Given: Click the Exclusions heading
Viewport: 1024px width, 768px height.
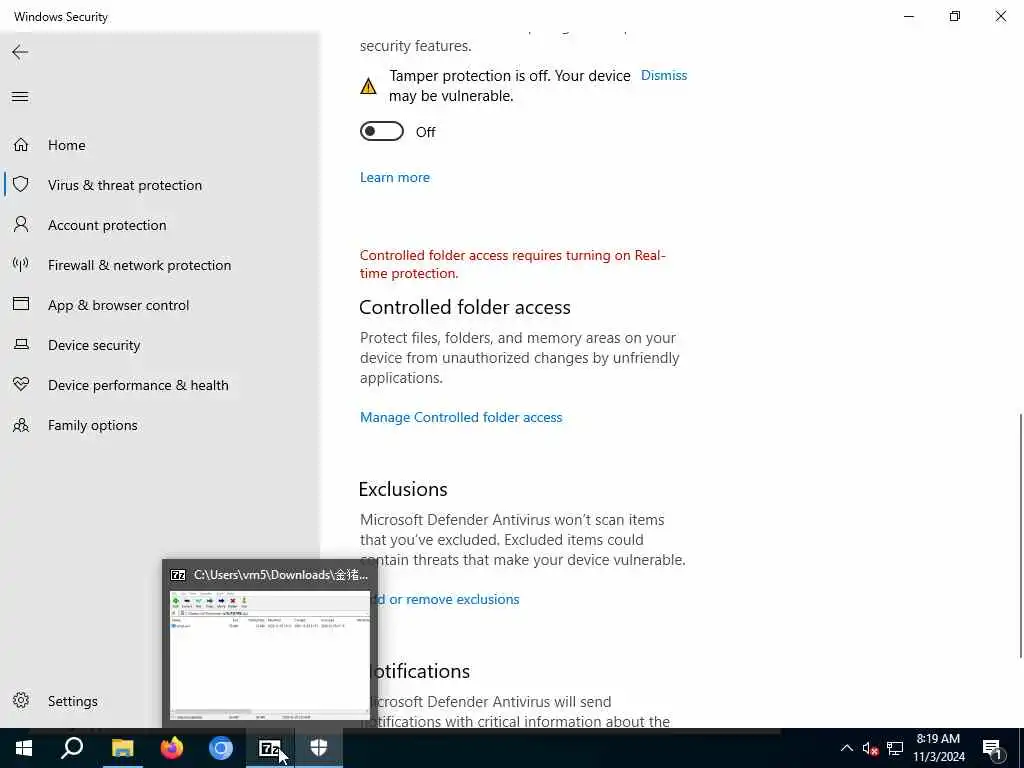Looking at the screenshot, I should 403,489.
